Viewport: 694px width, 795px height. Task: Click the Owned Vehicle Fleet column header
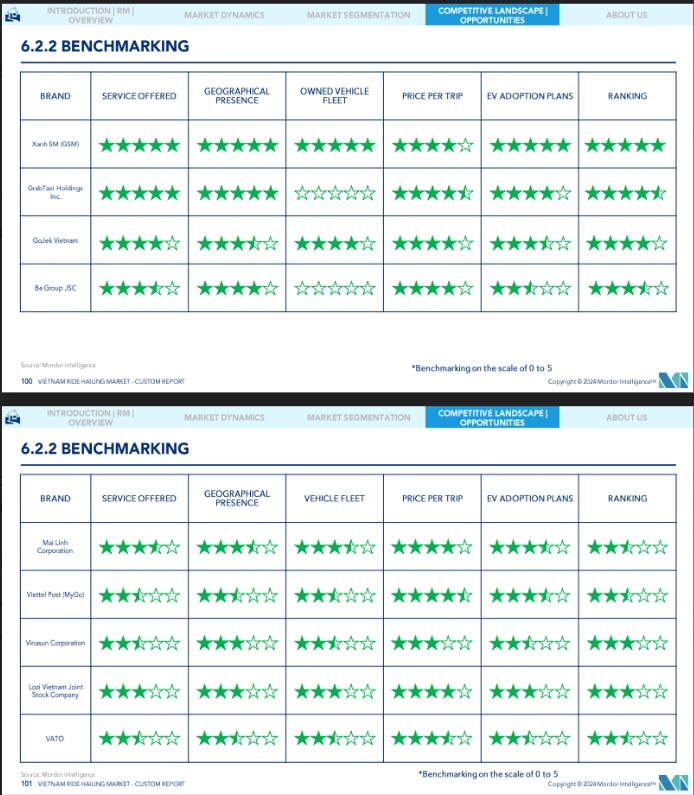pos(335,96)
